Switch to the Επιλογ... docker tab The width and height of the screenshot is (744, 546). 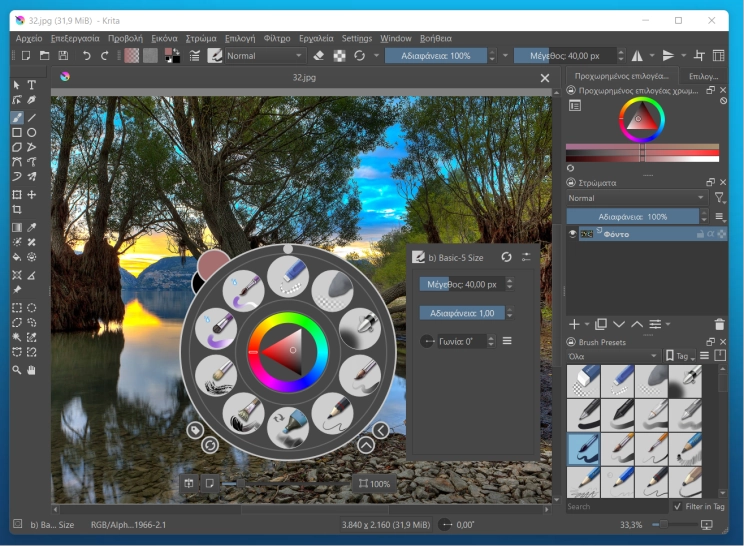[703, 76]
